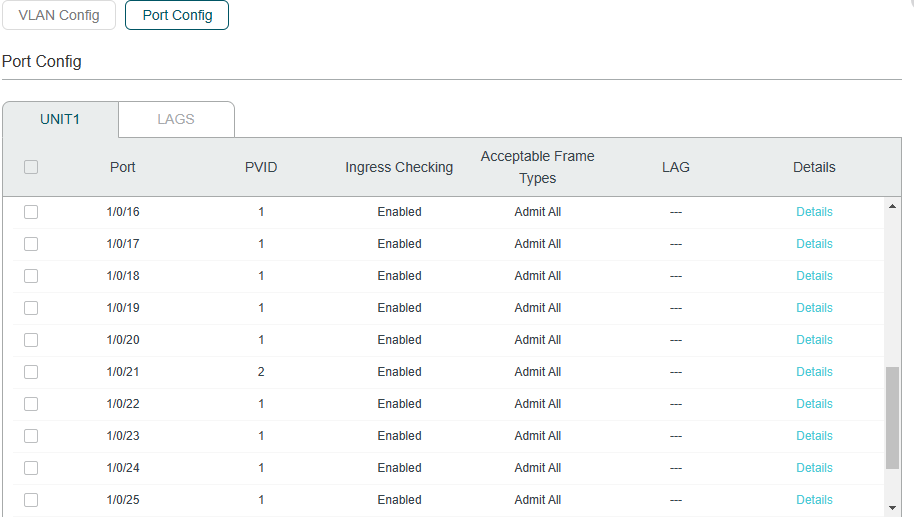Select the checkbox for port 1/0/25

31,500
